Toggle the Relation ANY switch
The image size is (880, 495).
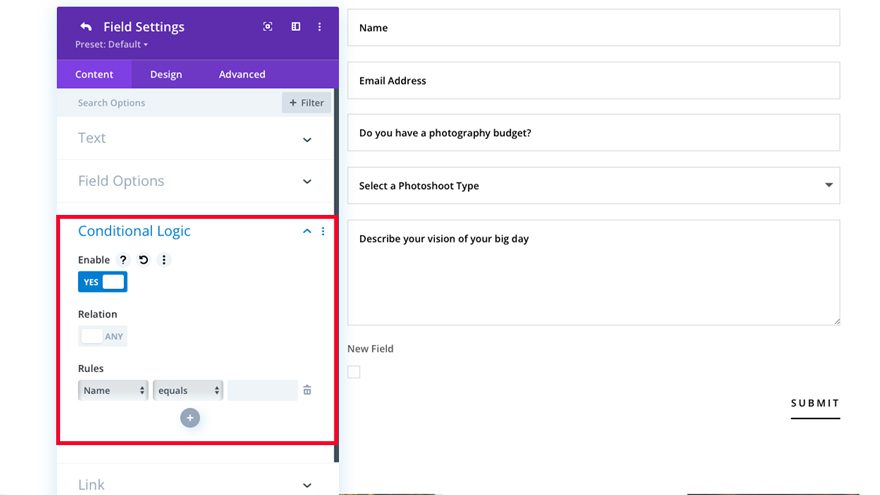(x=103, y=336)
